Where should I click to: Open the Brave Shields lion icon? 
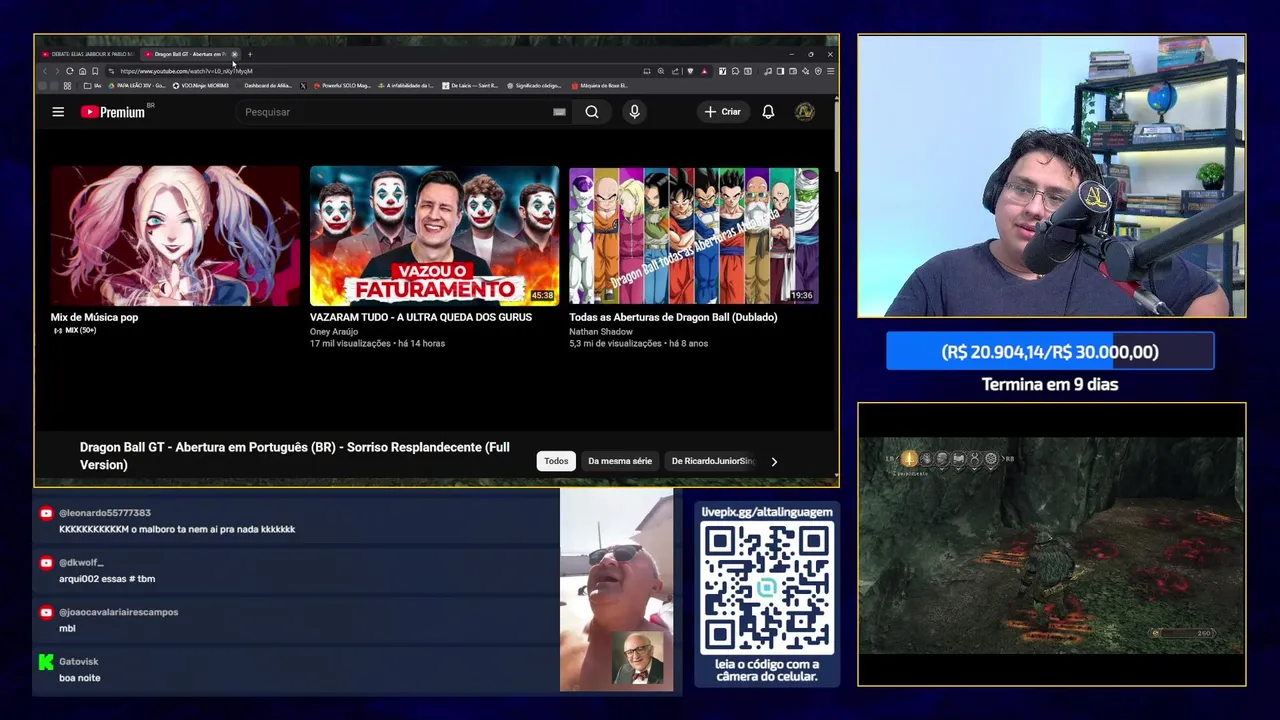pos(690,71)
